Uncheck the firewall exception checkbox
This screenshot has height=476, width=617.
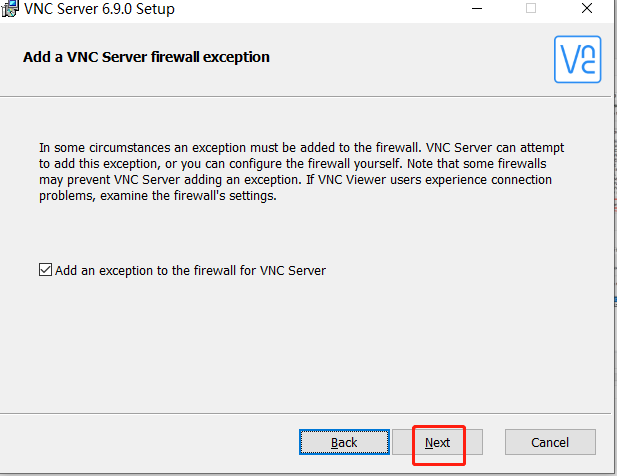click(x=45, y=270)
